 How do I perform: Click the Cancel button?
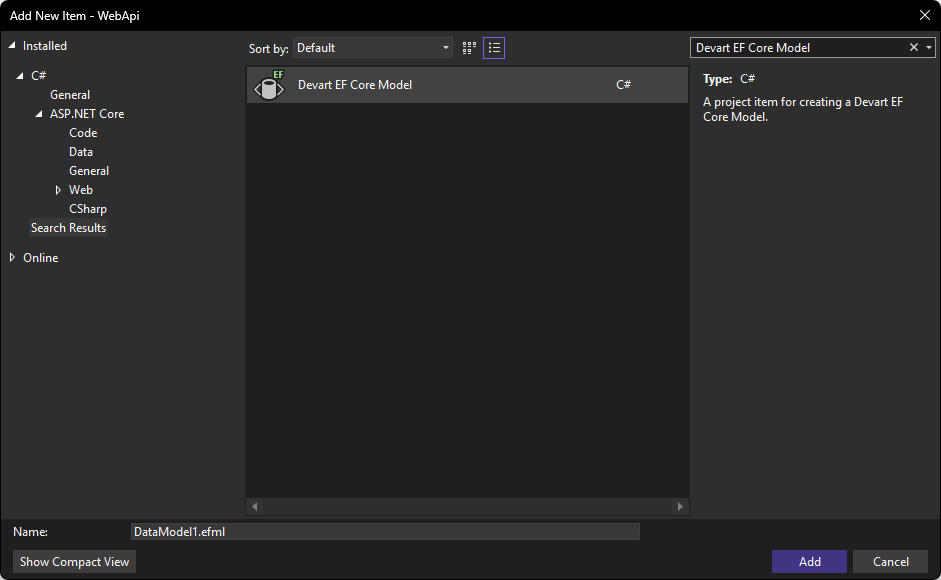pos(890,561)
